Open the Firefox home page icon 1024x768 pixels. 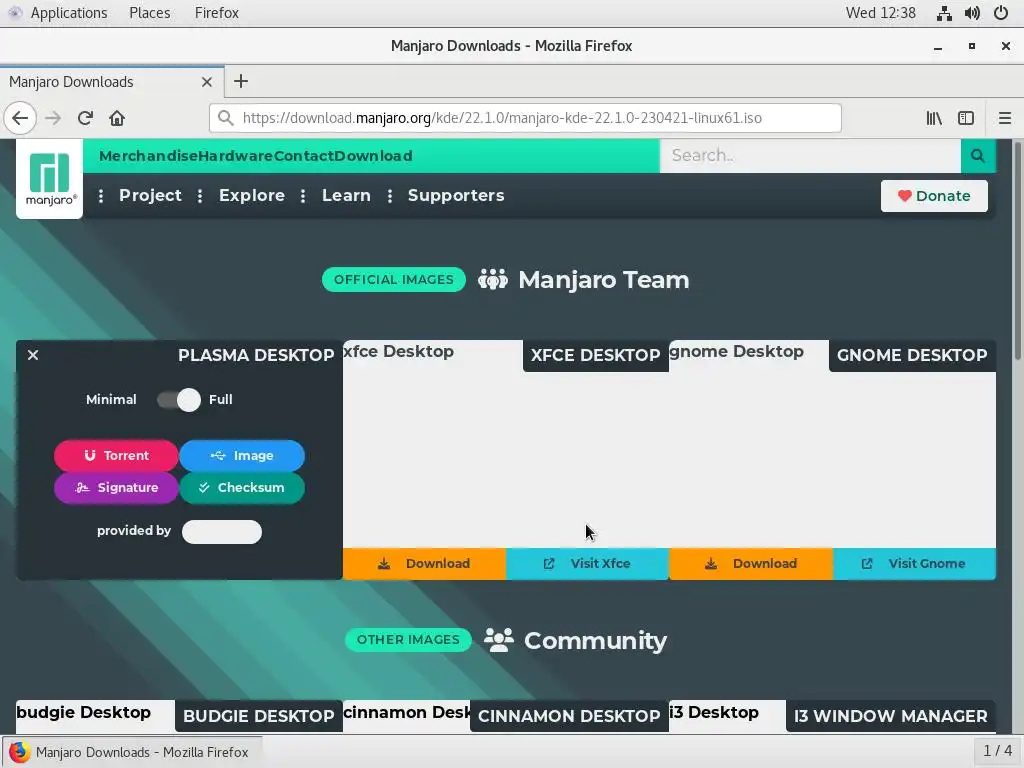[117, 118]
